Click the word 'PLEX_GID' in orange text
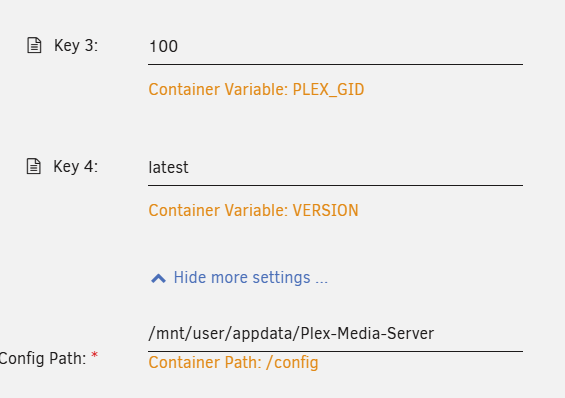This screenshot has width=565, height=398. point(328,90)
